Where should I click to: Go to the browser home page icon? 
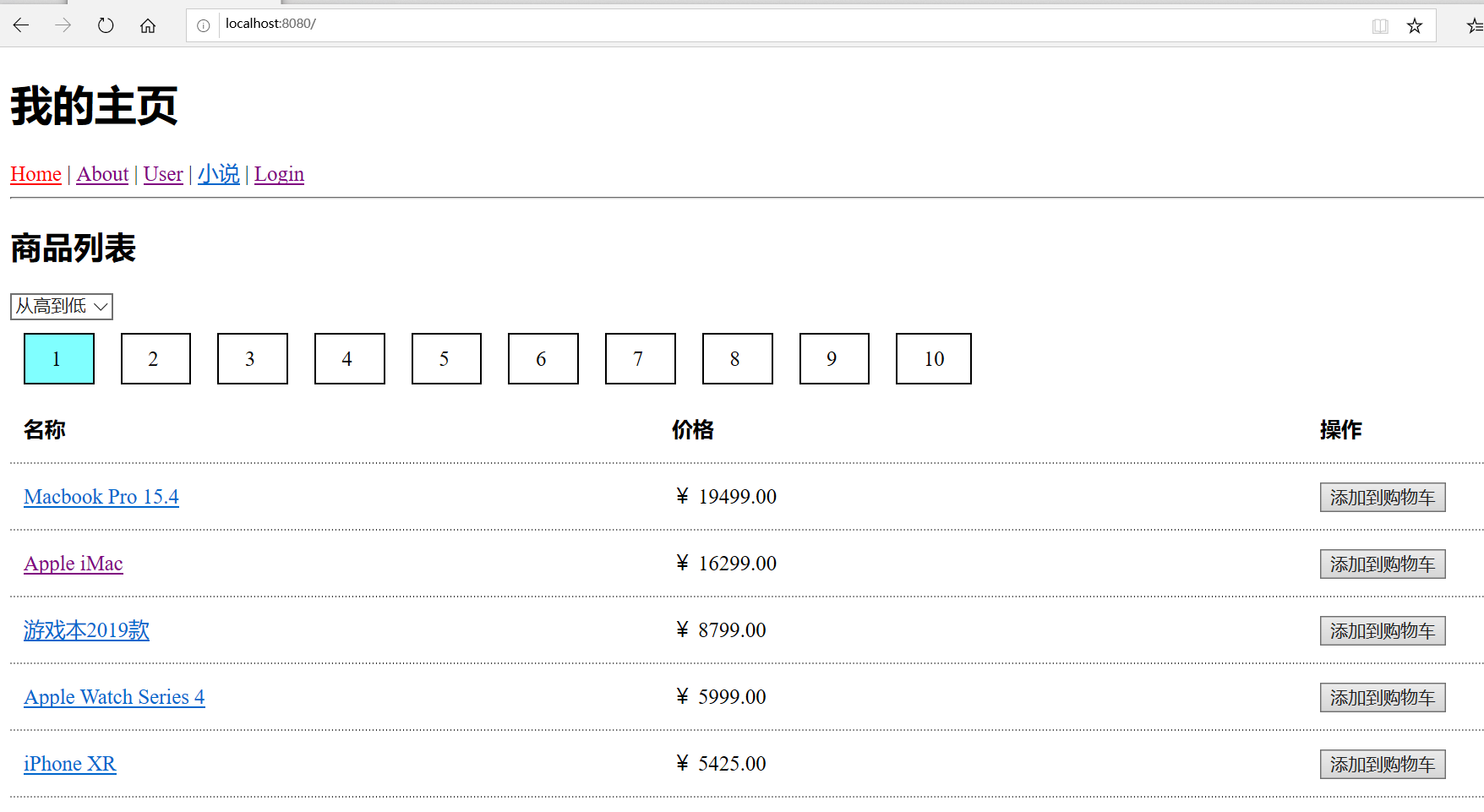(x=148, y=25)
